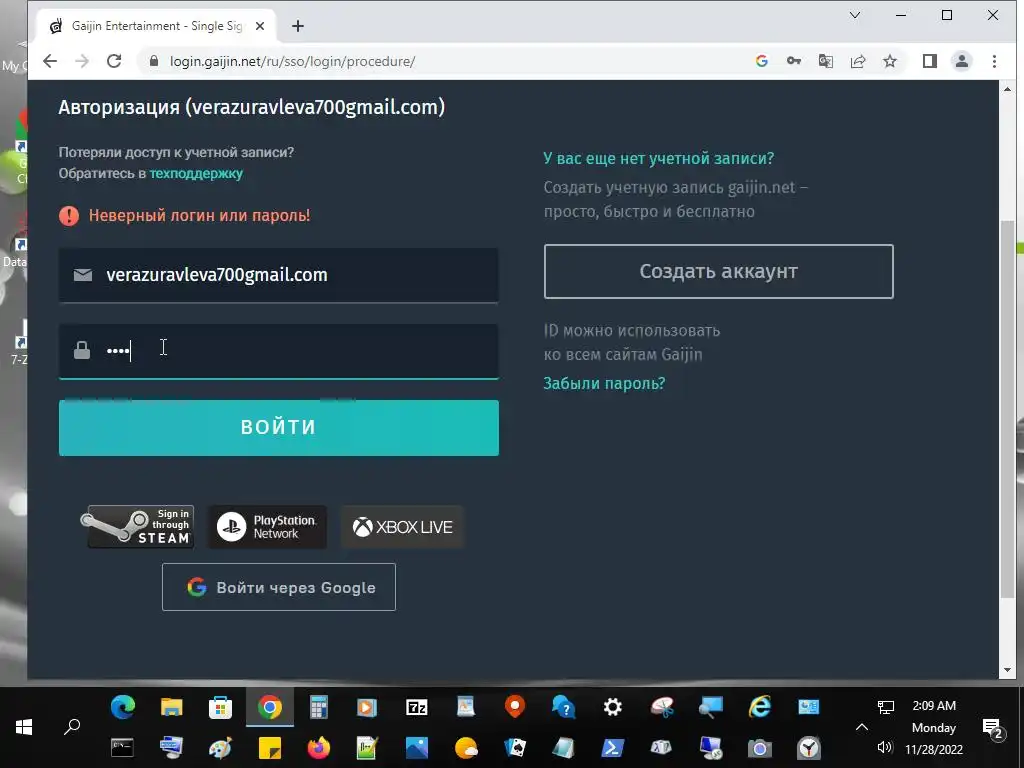Open the saved passwords key icon
Screen dimensions: 1024x768
[x=793, y=61]
